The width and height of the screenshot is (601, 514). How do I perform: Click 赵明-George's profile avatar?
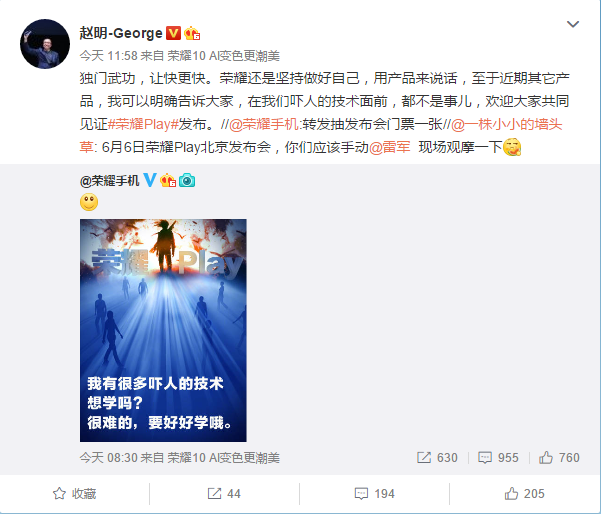click(45, 44)
